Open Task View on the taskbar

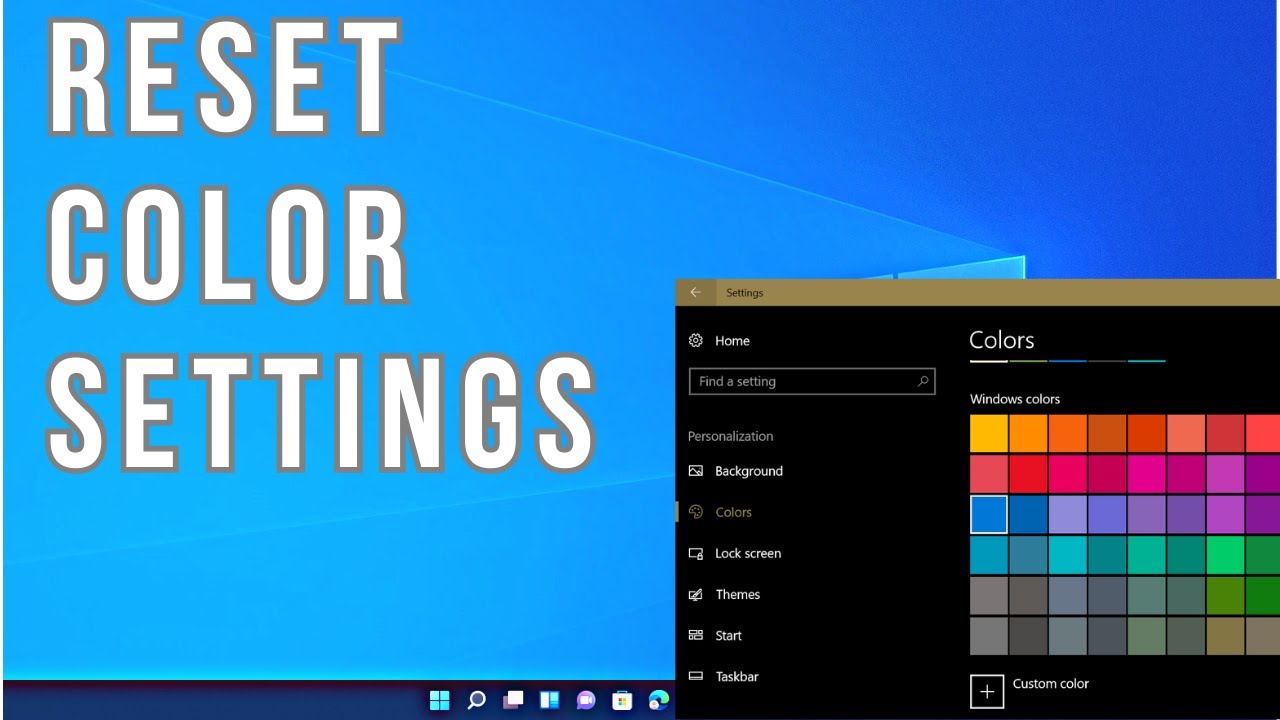pyautogui.click(x=513, y=700)
